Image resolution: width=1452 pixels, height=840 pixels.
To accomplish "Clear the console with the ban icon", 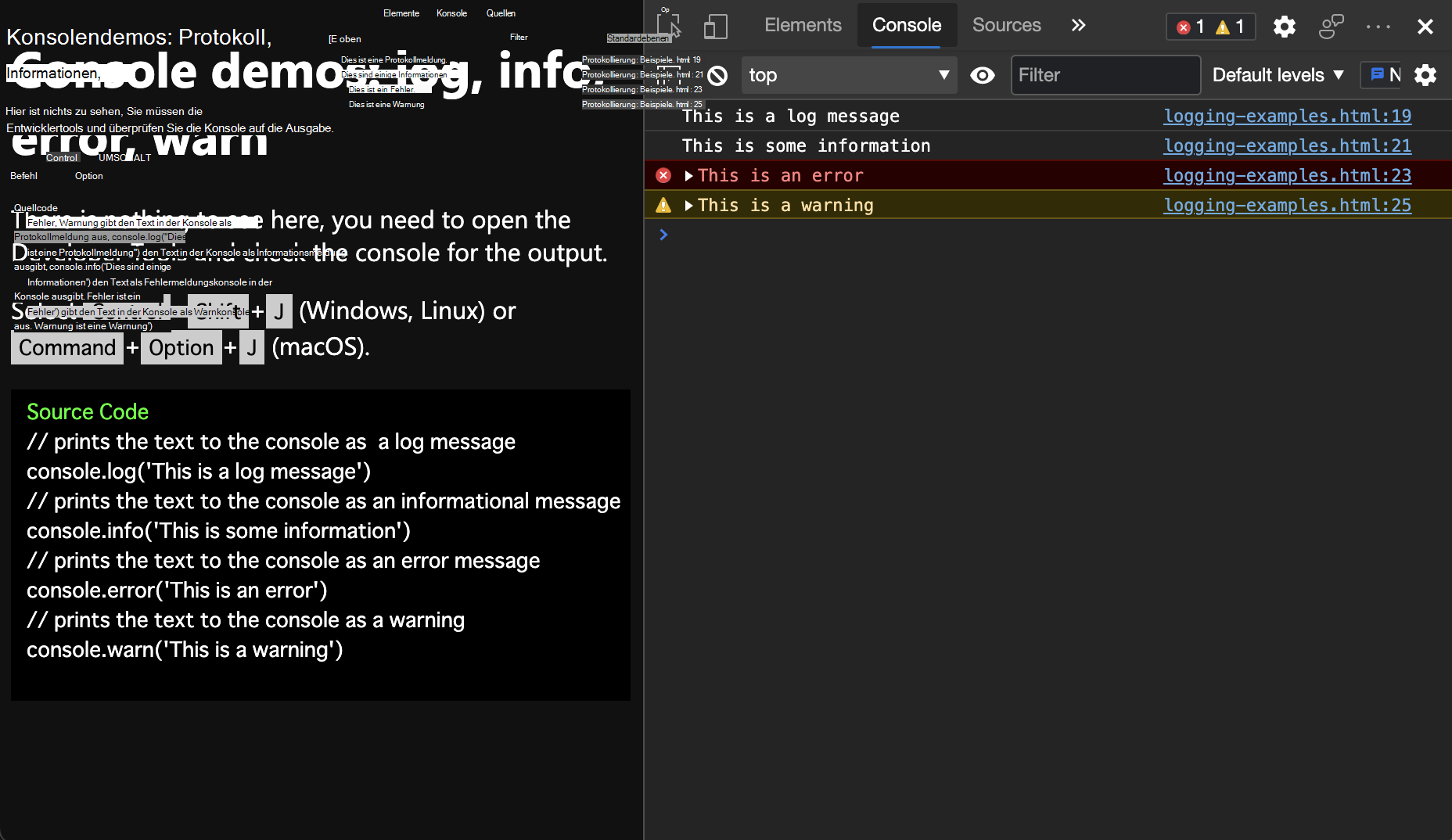I will (717, 75).
